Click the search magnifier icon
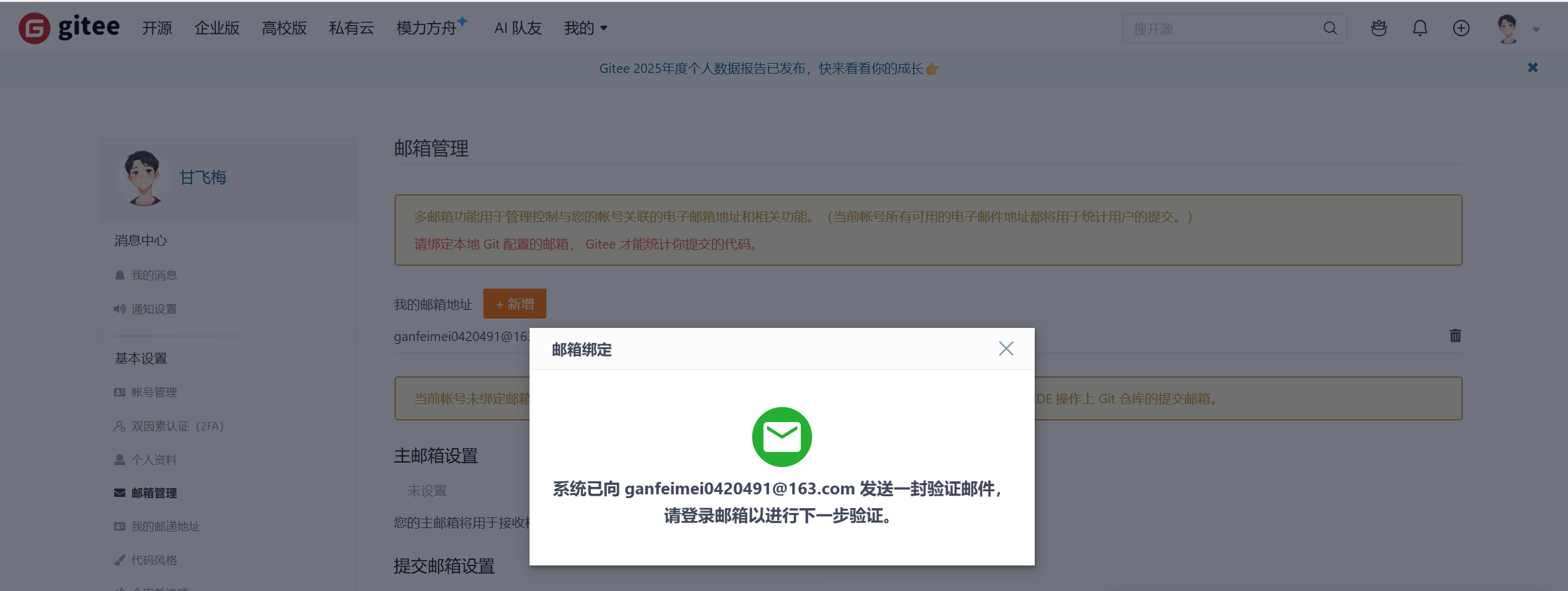 coord(1330,29)
